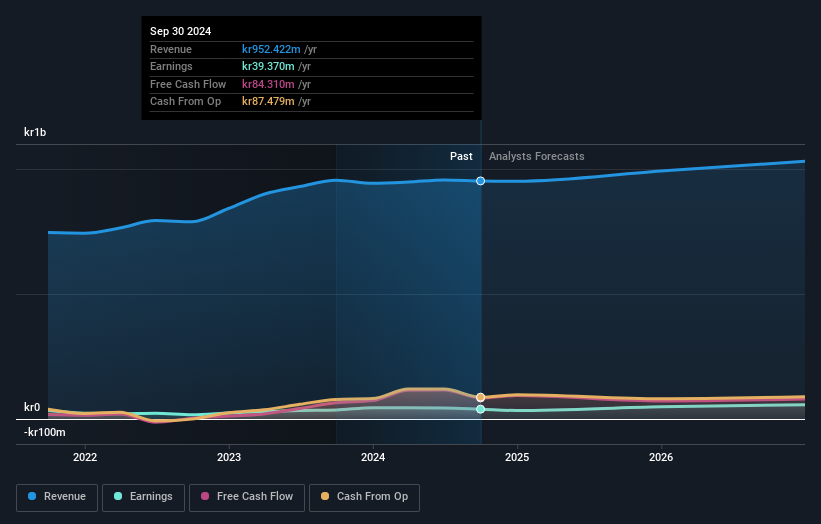Toggle the Cash From Op legend button
This screenshot has height=524, width=821.
[364, 497]
